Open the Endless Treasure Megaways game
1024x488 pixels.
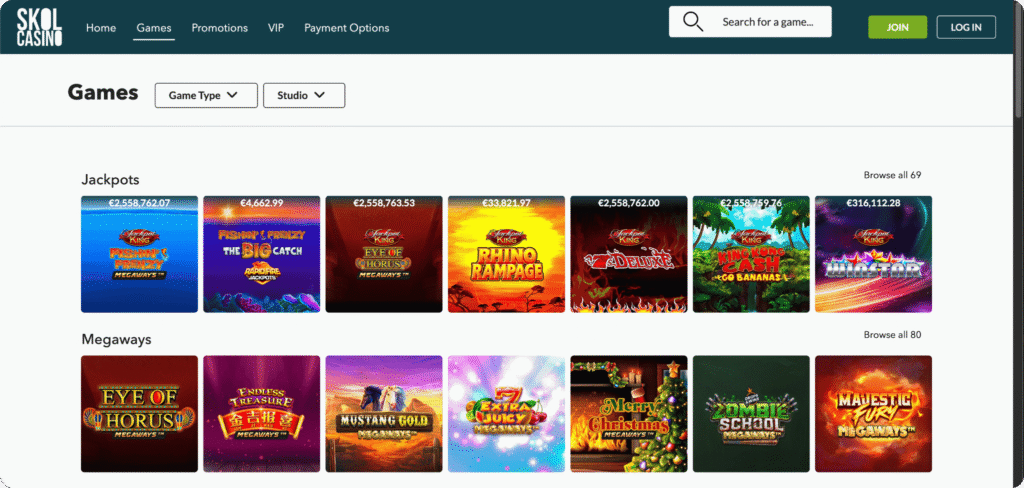tap(261, 414)
